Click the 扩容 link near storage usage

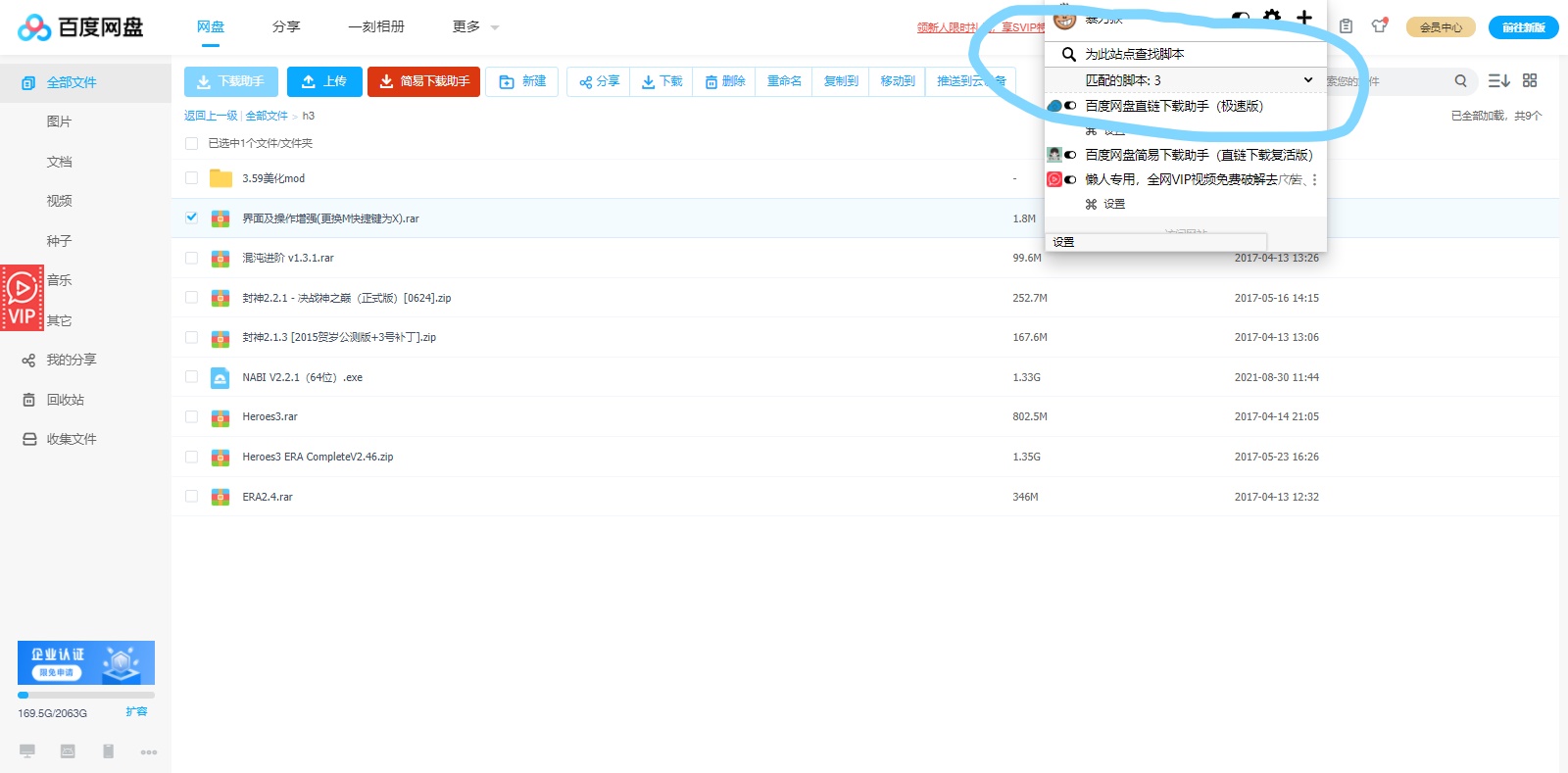[x=136, y=712]
